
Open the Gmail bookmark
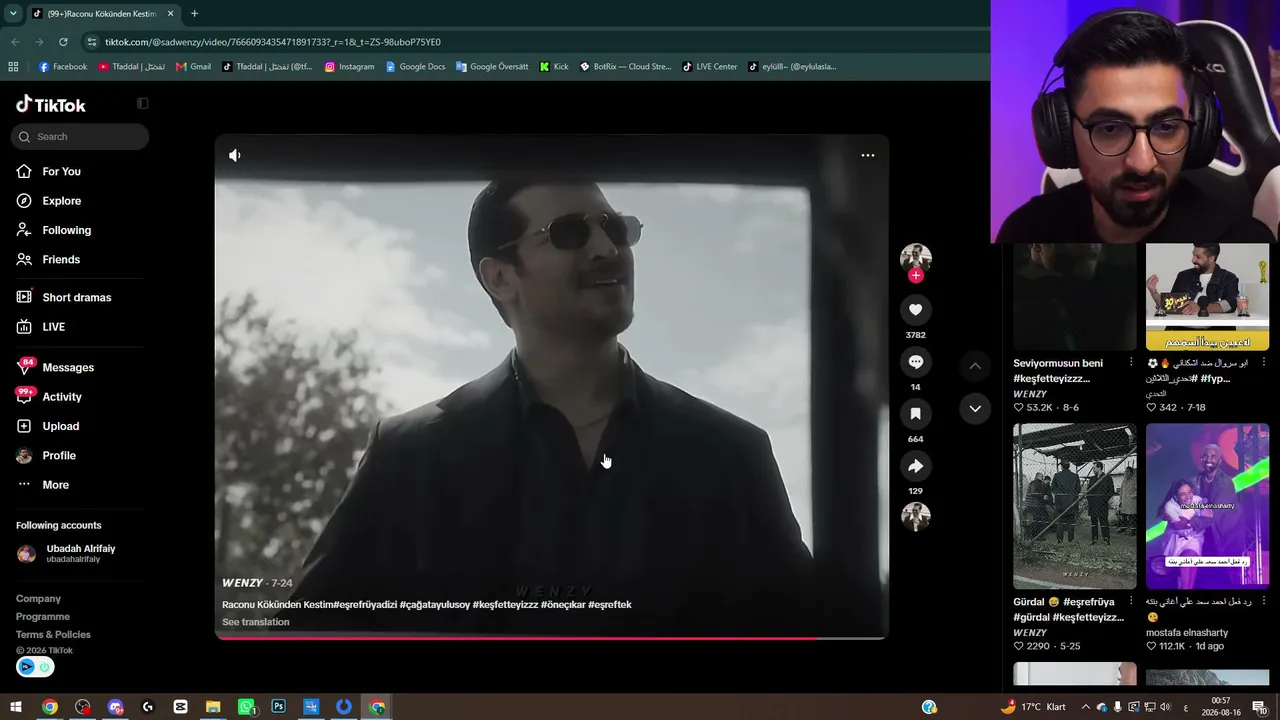point(193,67)
